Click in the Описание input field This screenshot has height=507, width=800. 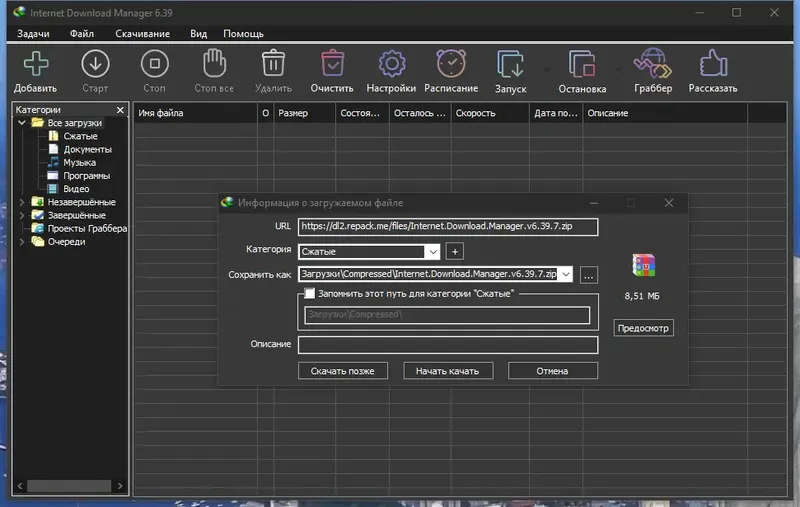tap(448, 345)
